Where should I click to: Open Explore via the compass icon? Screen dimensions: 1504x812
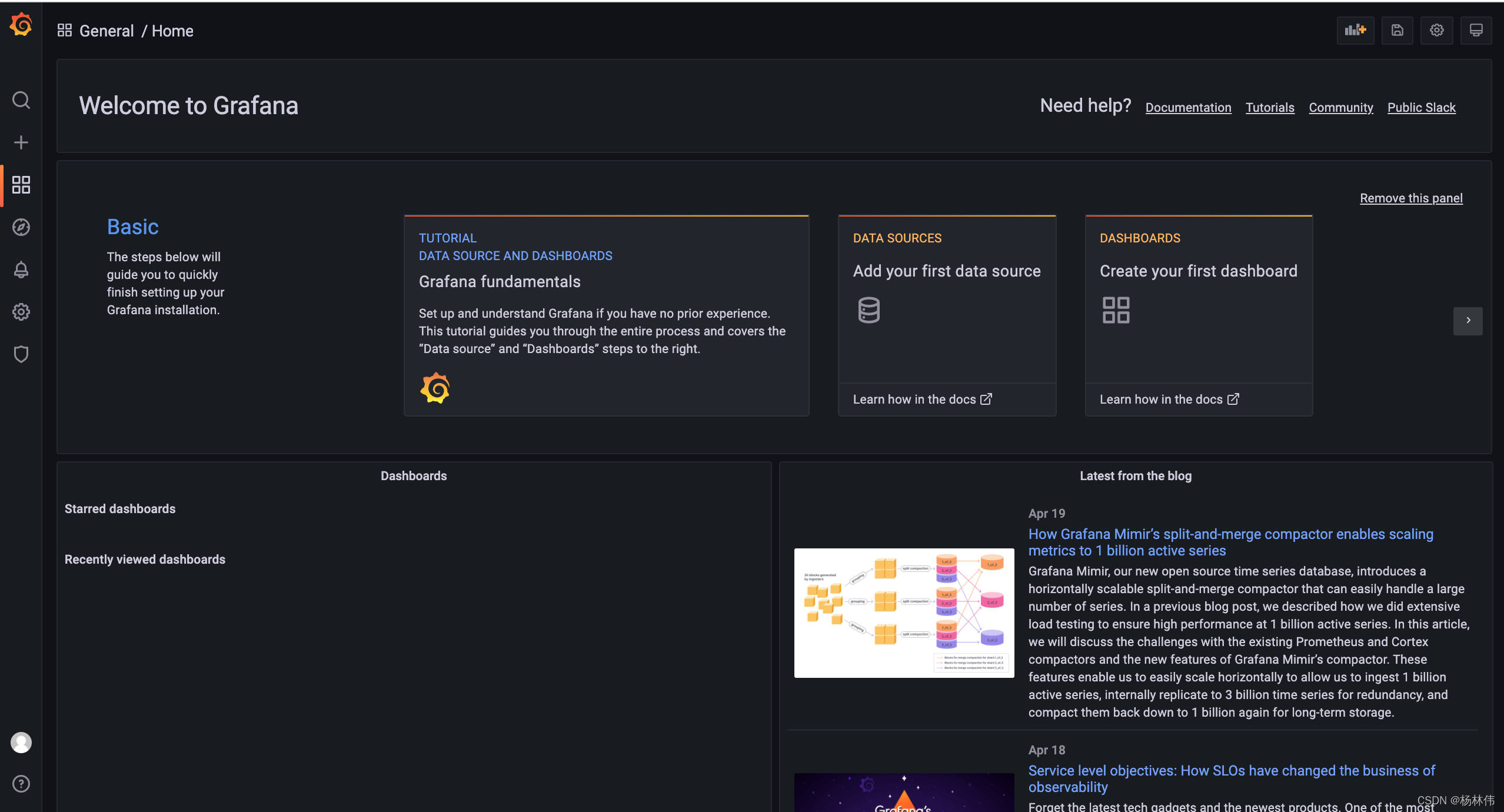pos(21,227)
